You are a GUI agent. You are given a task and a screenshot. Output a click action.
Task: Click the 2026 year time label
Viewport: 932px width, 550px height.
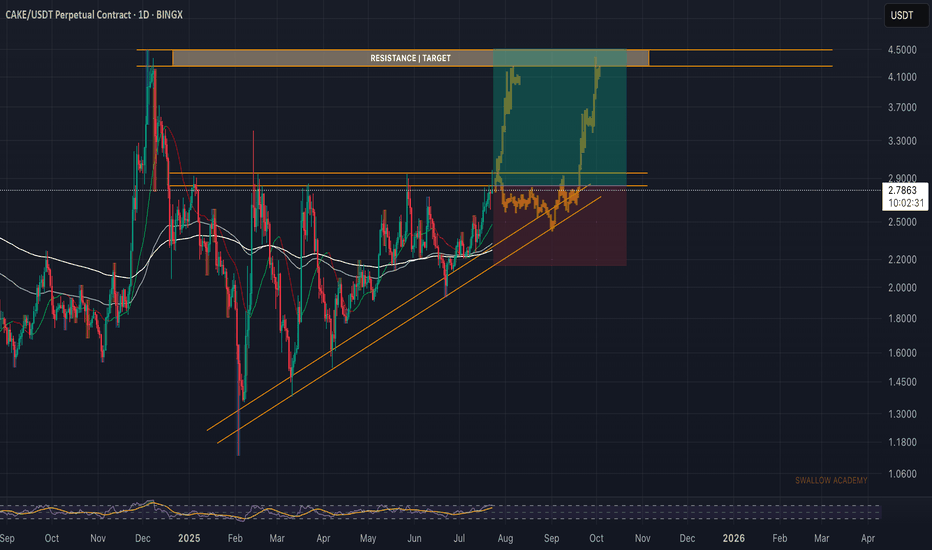pos(733,538)
